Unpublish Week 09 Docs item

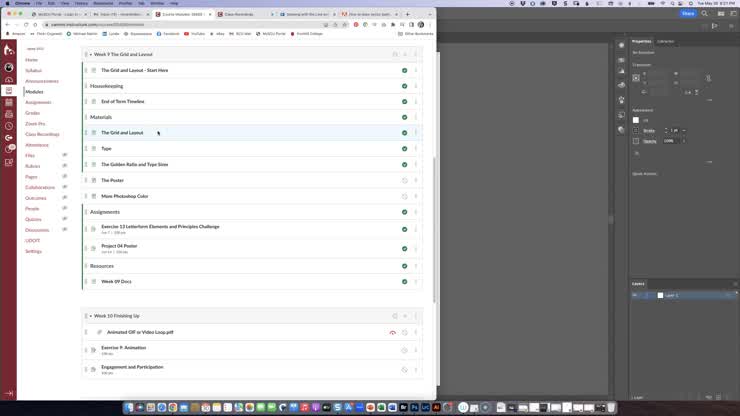[x=404, y=281]
